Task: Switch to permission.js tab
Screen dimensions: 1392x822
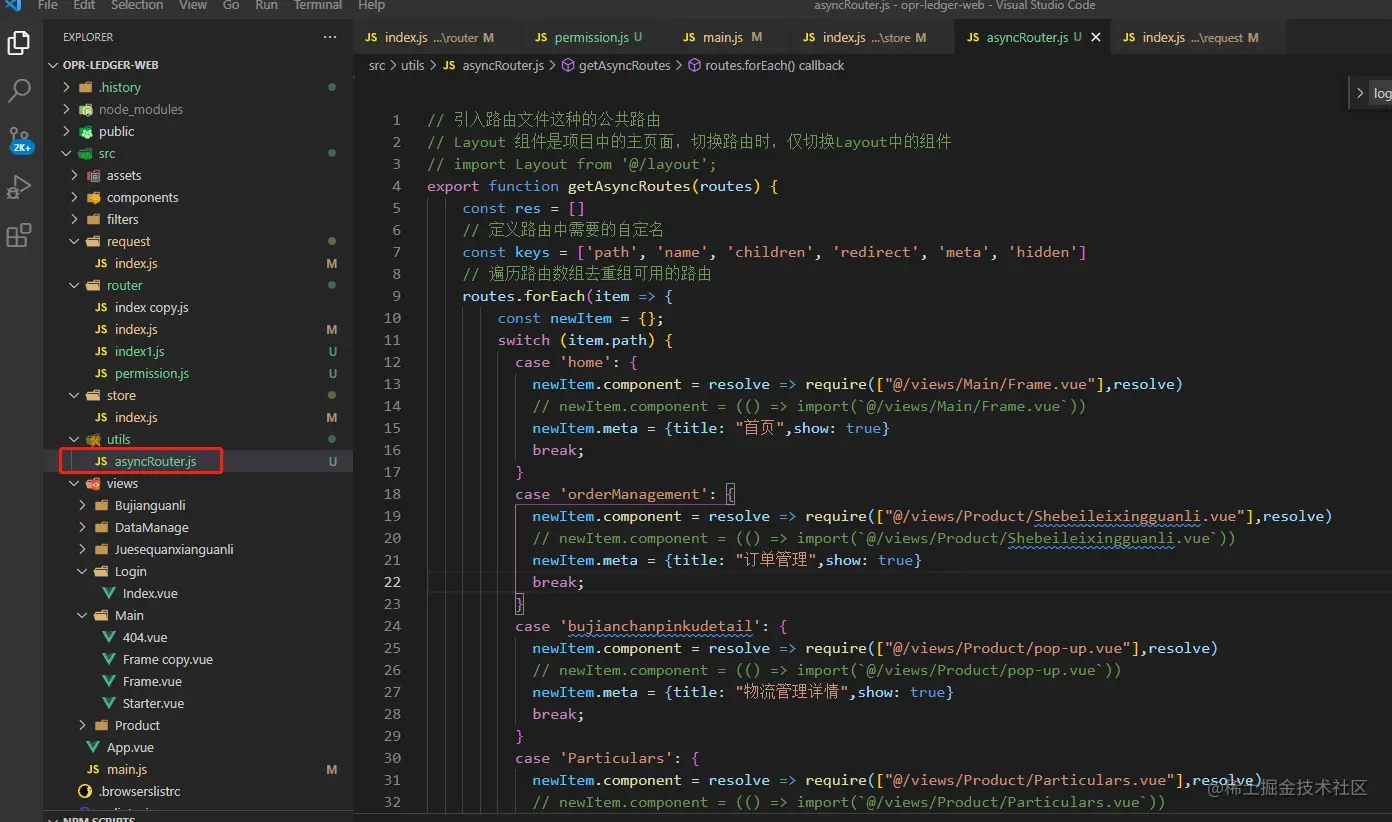Action: (597, 37)
